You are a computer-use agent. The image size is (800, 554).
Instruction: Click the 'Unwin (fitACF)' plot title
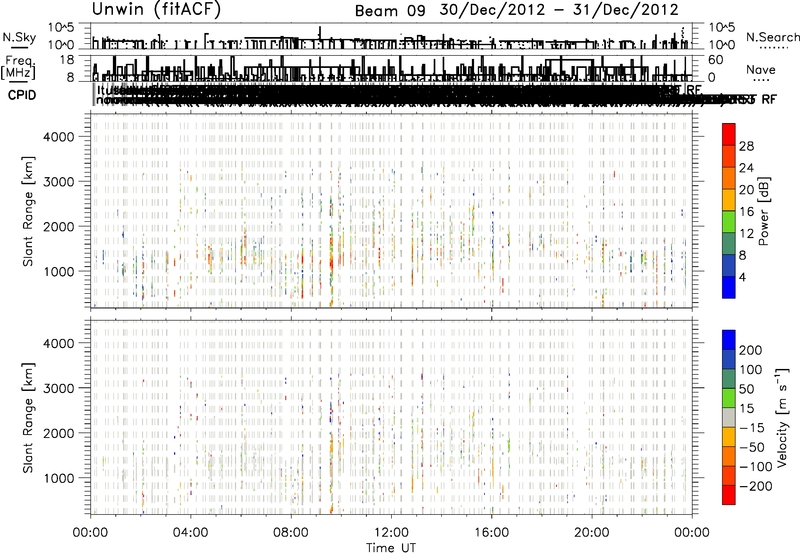tap(156, 9)
